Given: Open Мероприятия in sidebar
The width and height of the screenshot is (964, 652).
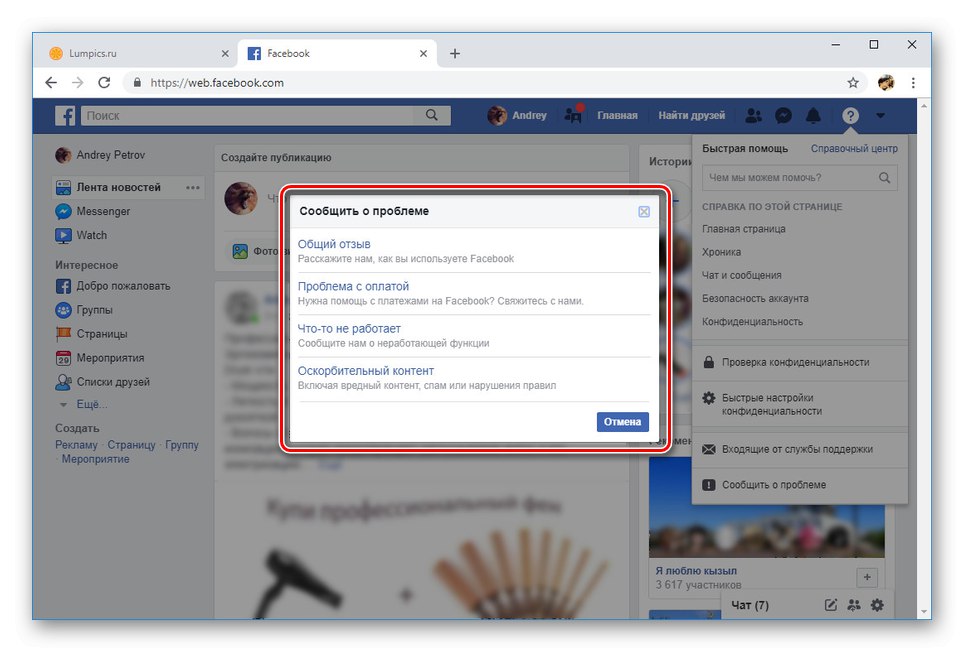Looking at the screenshot, I should (100, 358).
